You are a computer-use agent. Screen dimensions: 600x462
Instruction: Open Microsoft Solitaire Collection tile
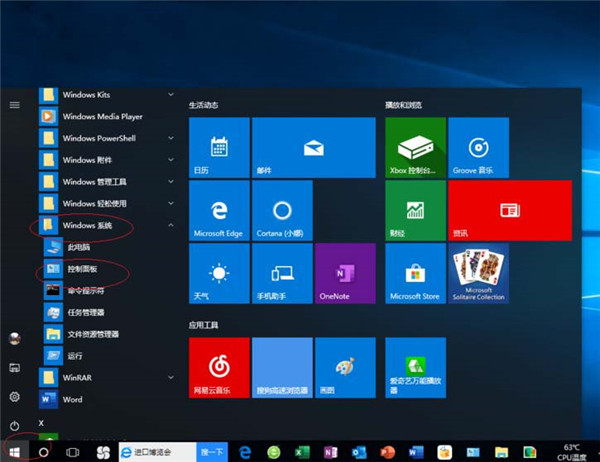click(x=478, y=273)
